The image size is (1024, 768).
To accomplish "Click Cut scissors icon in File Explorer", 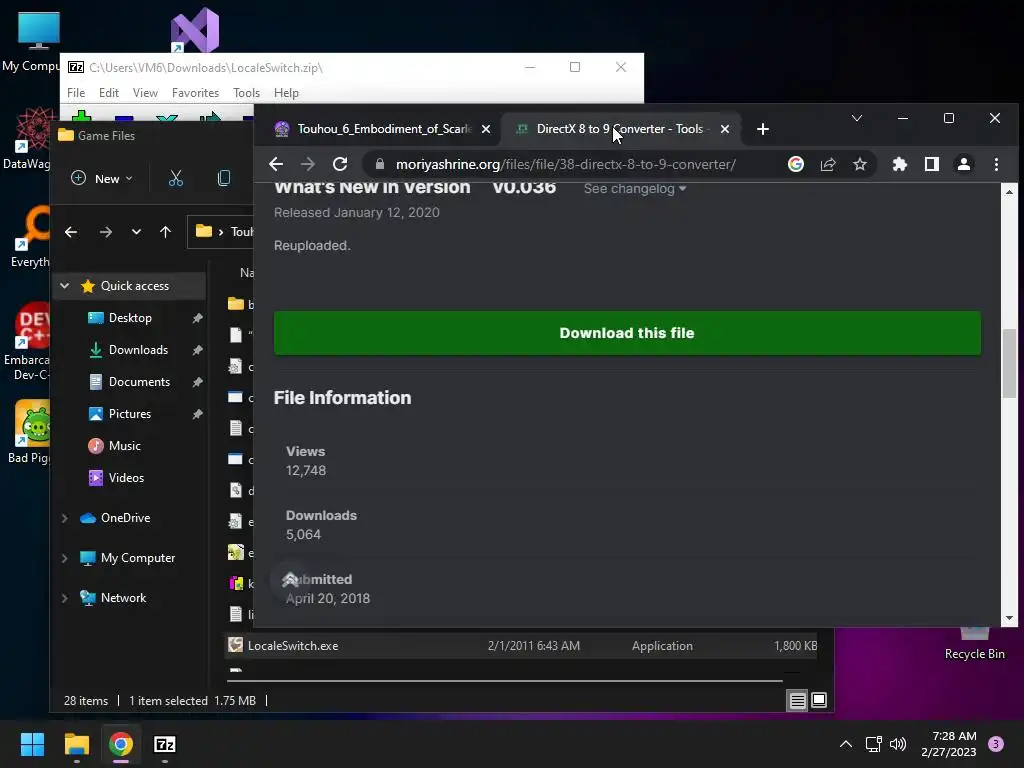I will click(x=176, y=178).
